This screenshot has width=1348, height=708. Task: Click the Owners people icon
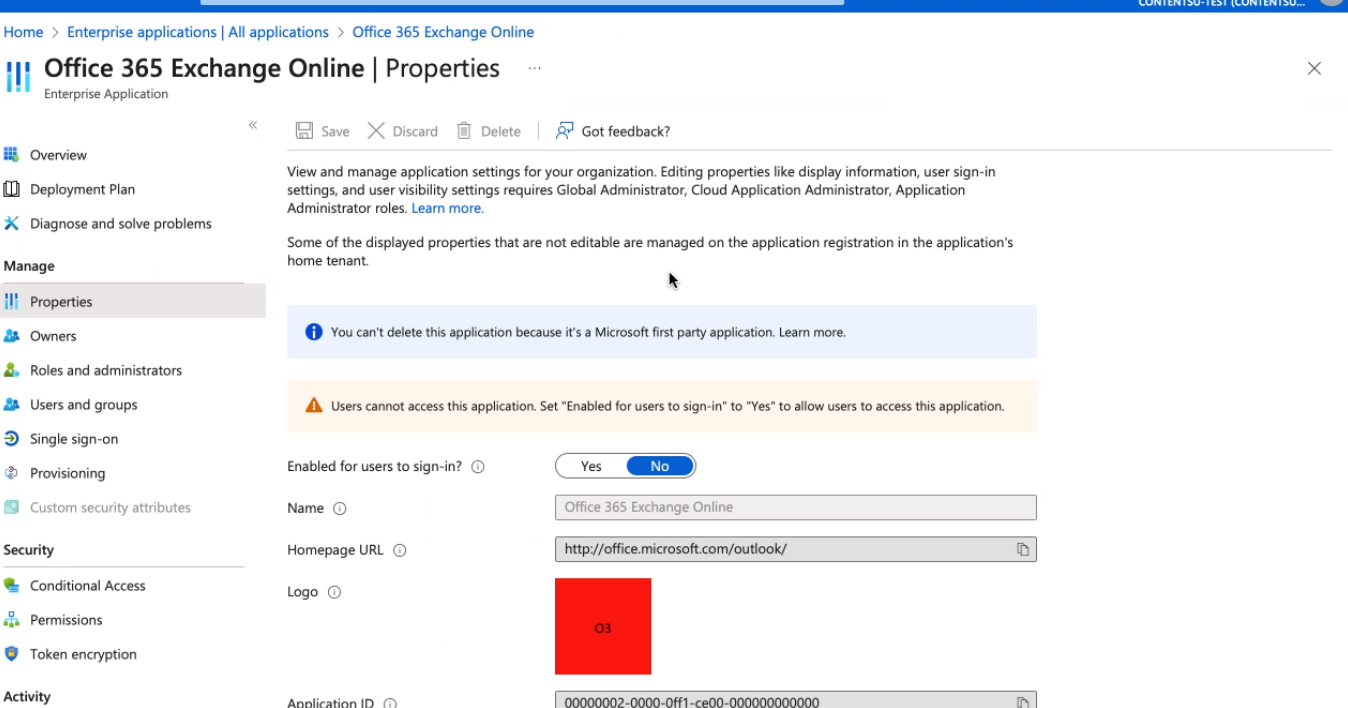pos(11,336)
